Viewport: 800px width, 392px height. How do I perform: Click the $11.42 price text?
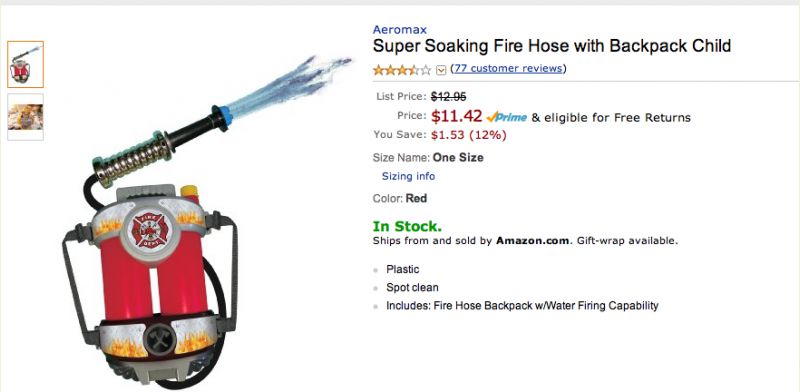point(456,116)
